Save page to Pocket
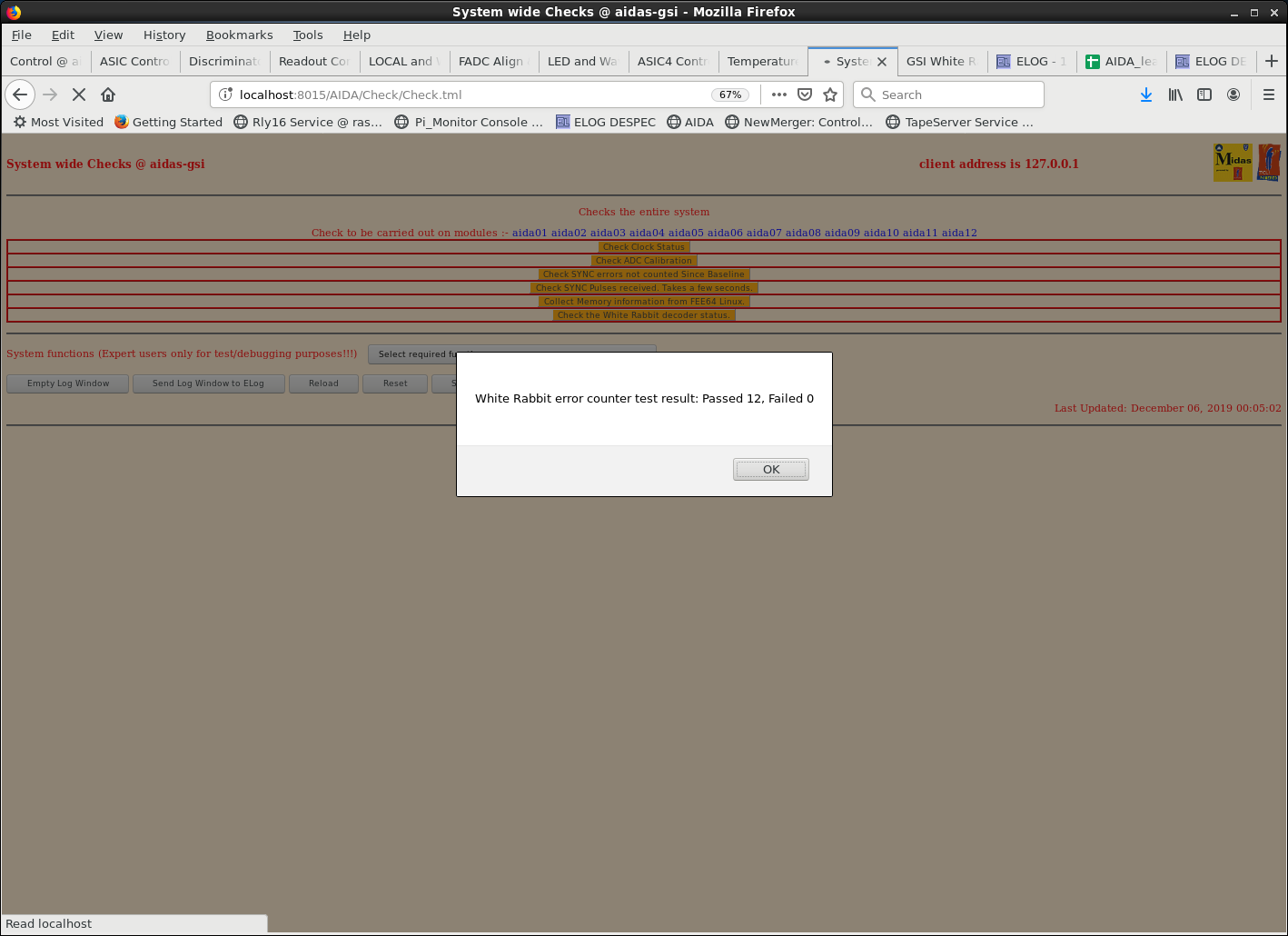Screen dimensions: 1288x936 point(805,95)
